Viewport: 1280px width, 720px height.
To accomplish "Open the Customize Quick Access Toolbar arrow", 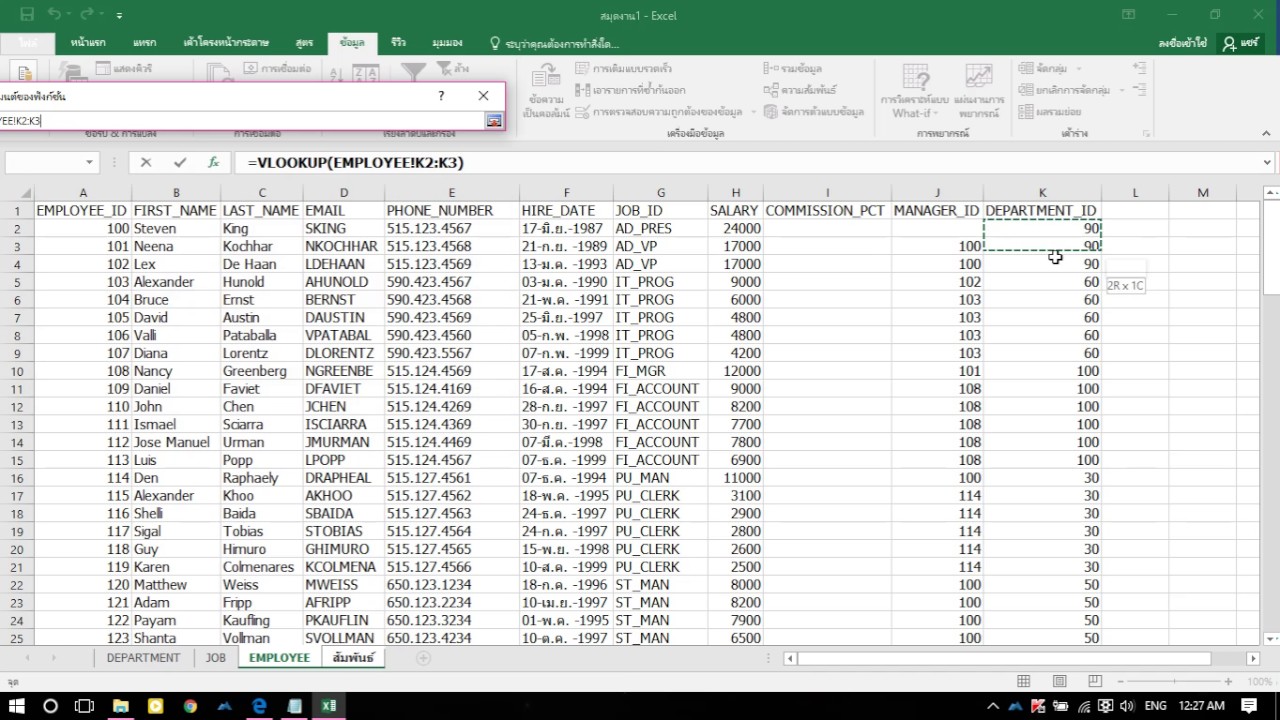I will point(120,16).
